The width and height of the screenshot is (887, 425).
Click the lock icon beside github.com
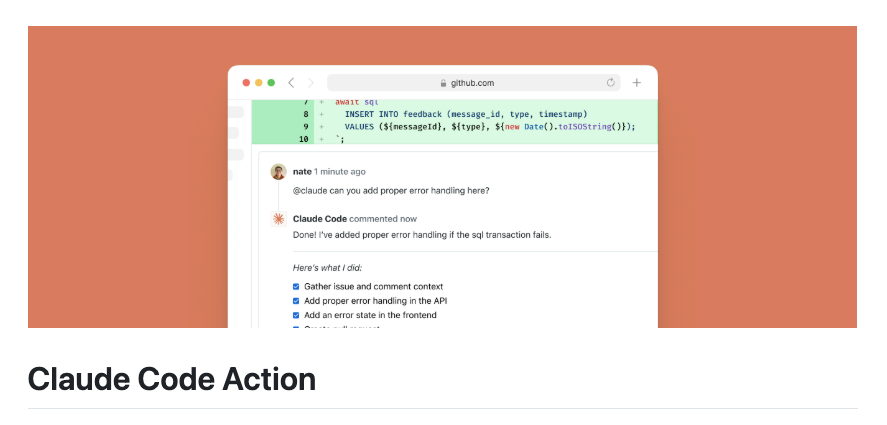pyautogui.click(x=444, y=83)
